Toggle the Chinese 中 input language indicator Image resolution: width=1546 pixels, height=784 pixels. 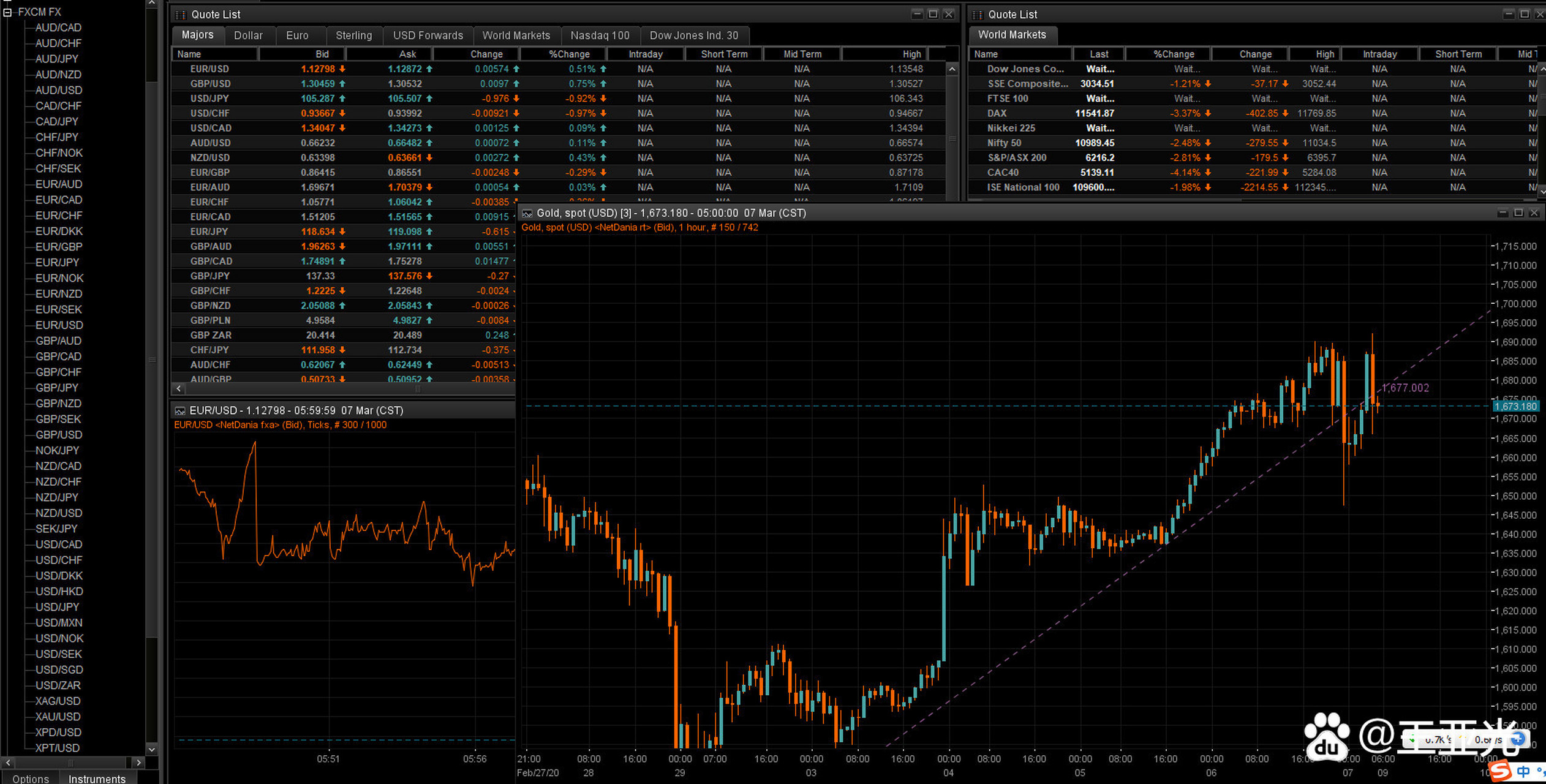coord(1523,772)
